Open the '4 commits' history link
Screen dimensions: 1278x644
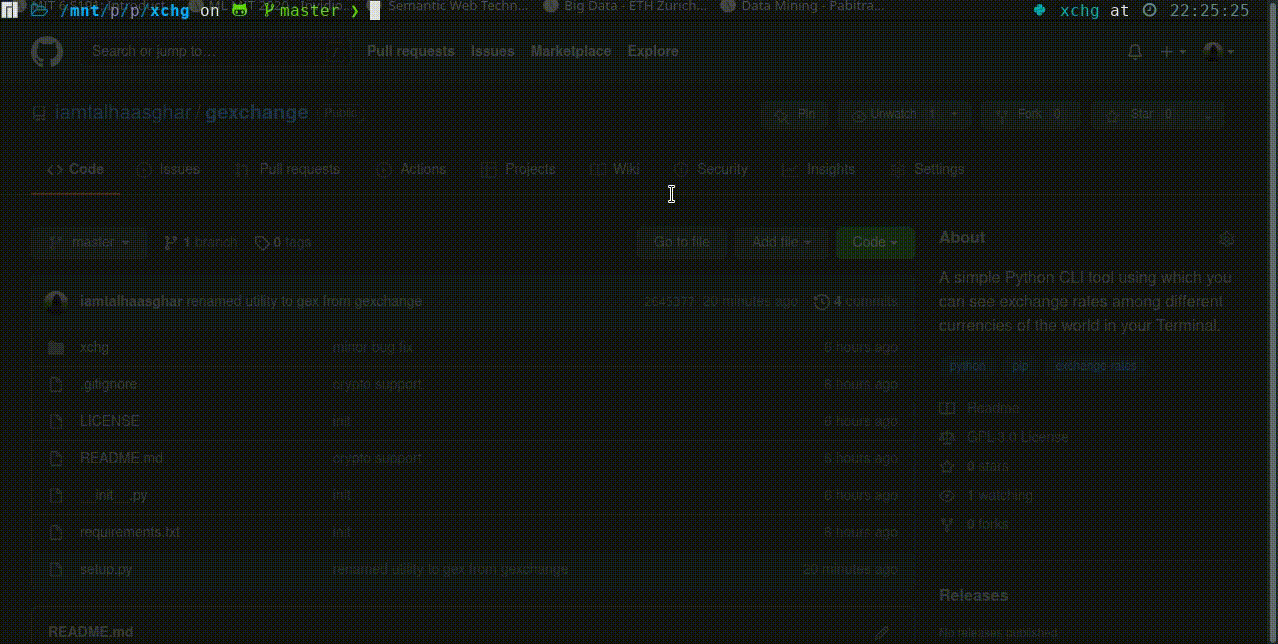point(855,302)
